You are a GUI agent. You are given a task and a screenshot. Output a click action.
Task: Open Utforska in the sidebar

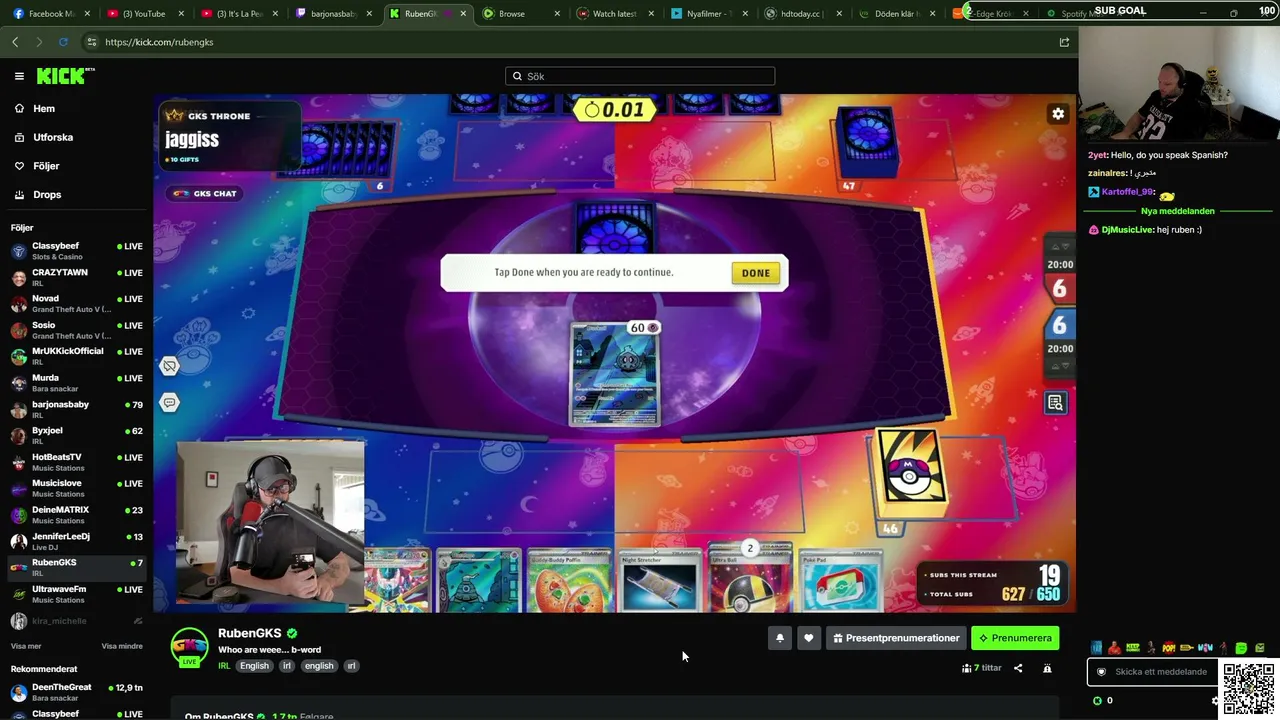(52, 137)
